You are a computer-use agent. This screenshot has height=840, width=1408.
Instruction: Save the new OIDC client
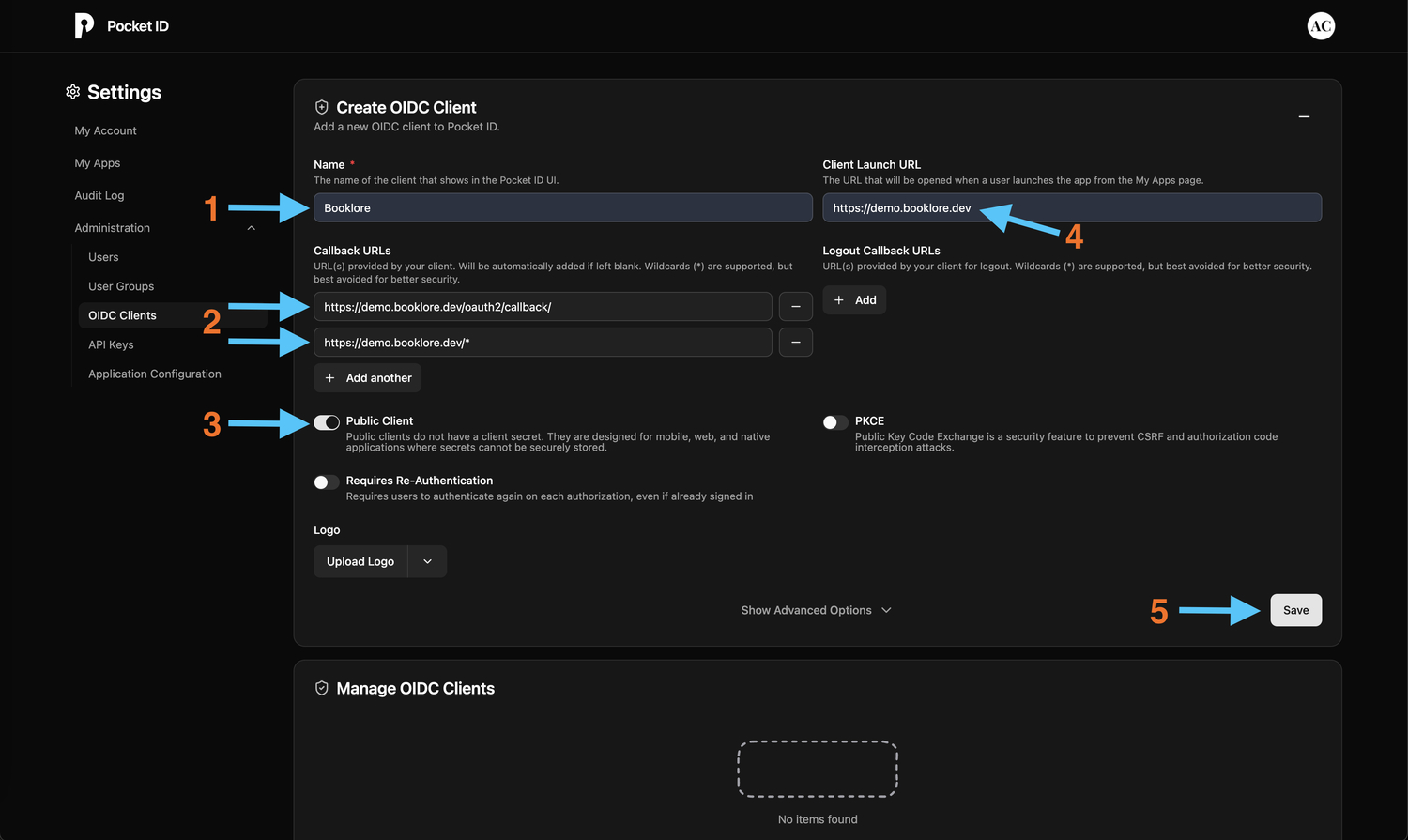(1295, 609)
